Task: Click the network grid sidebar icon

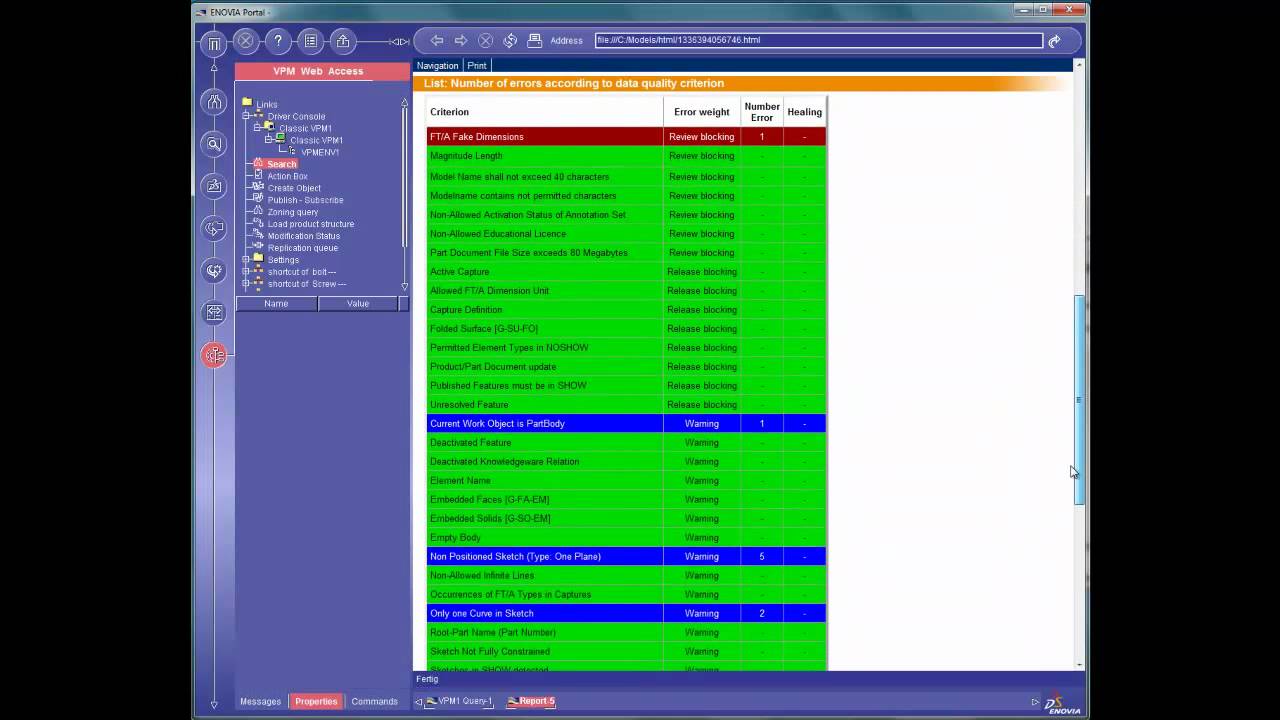Action: (214, 312)
